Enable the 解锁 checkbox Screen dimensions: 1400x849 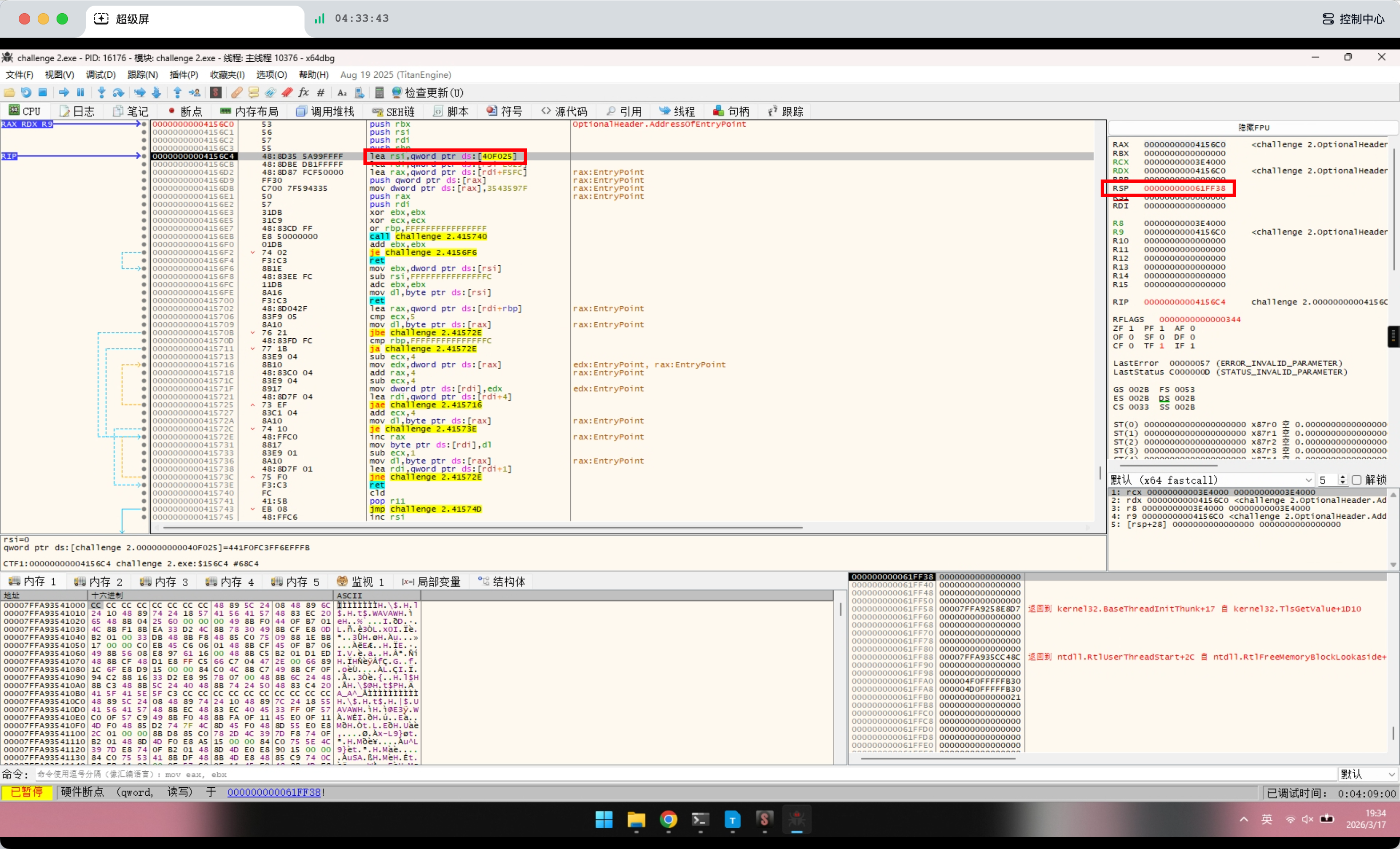(x=1357, y=481)
